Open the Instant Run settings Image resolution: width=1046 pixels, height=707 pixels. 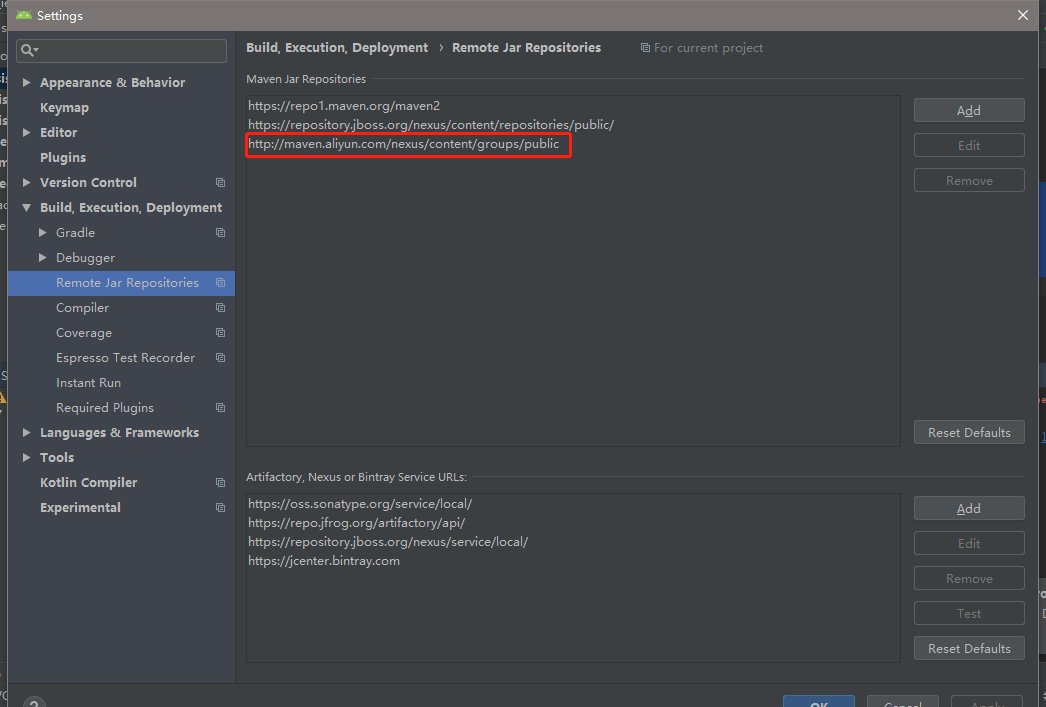88,383
